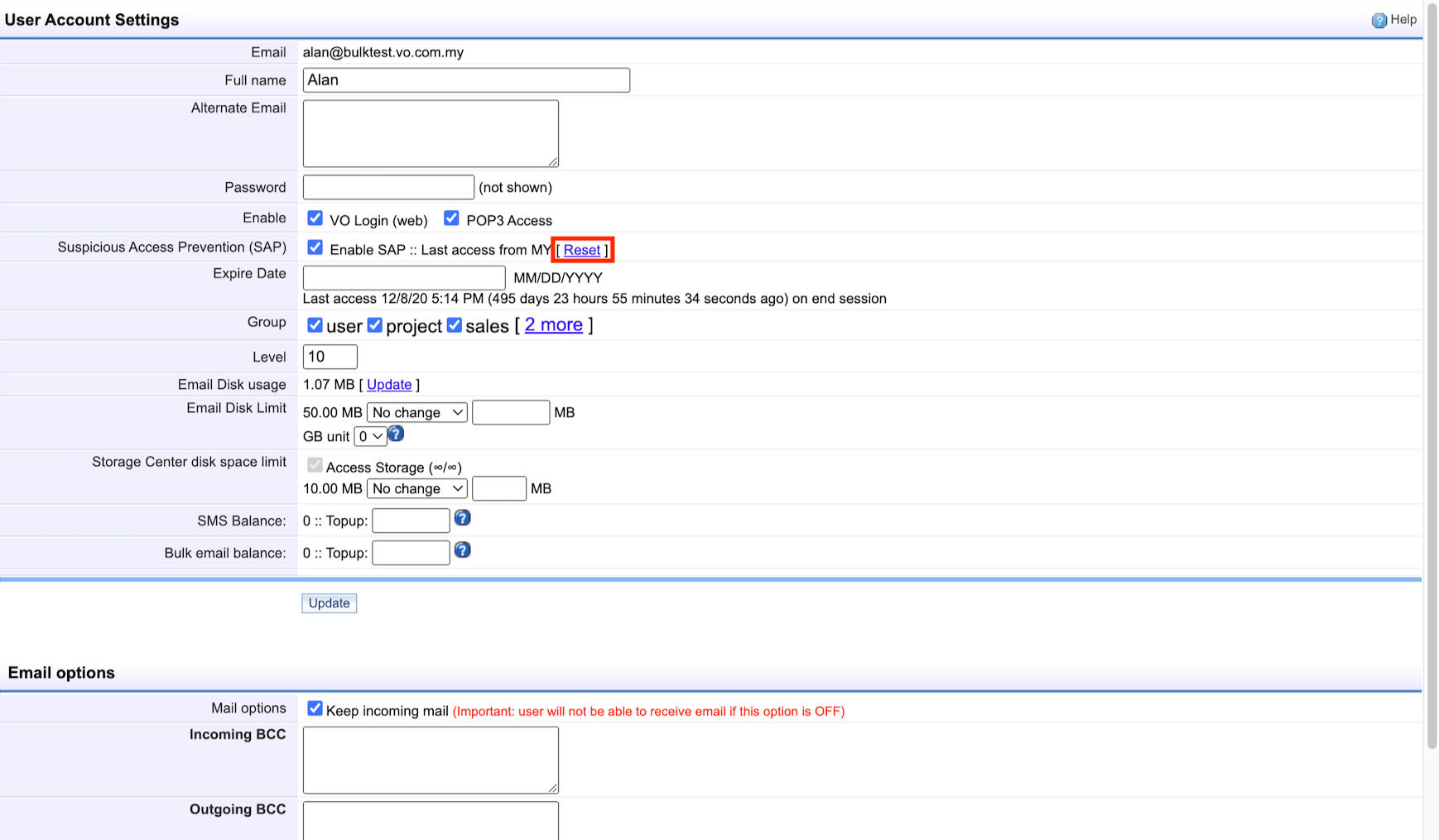Click help icon next to GB unit
The image size is (1439, 840).
pyautogui.click(x=396, y=434)
